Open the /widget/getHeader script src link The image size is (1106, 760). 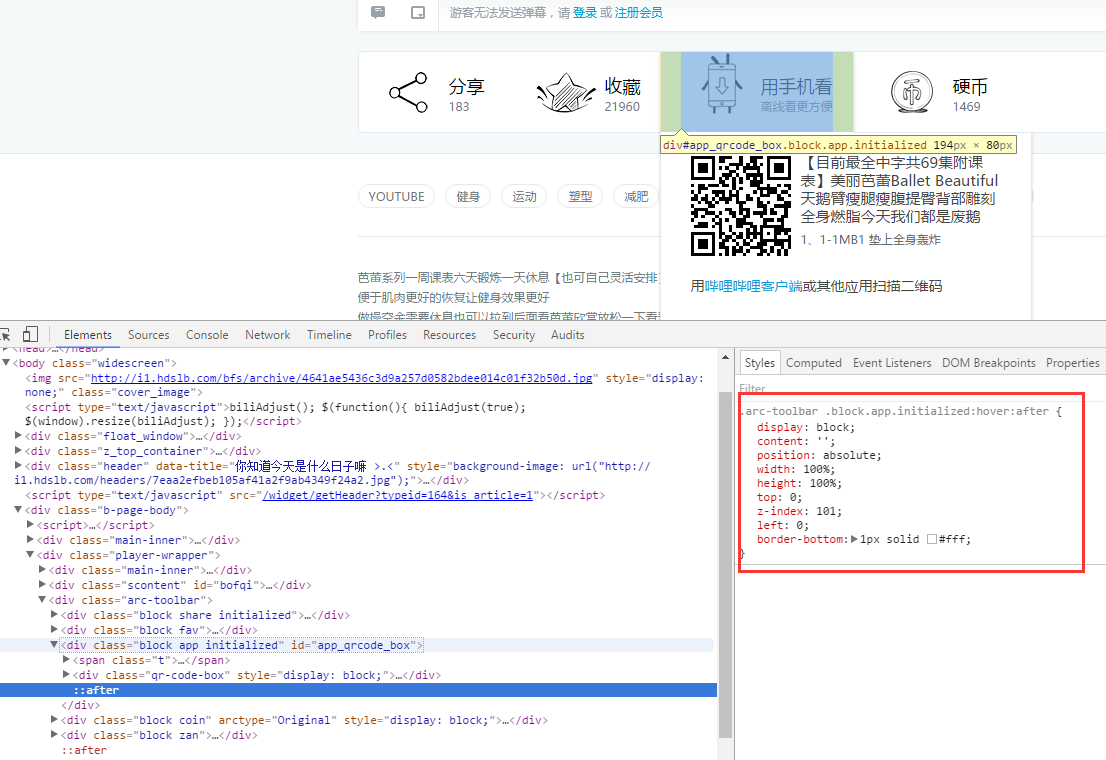tap(398, 495)
